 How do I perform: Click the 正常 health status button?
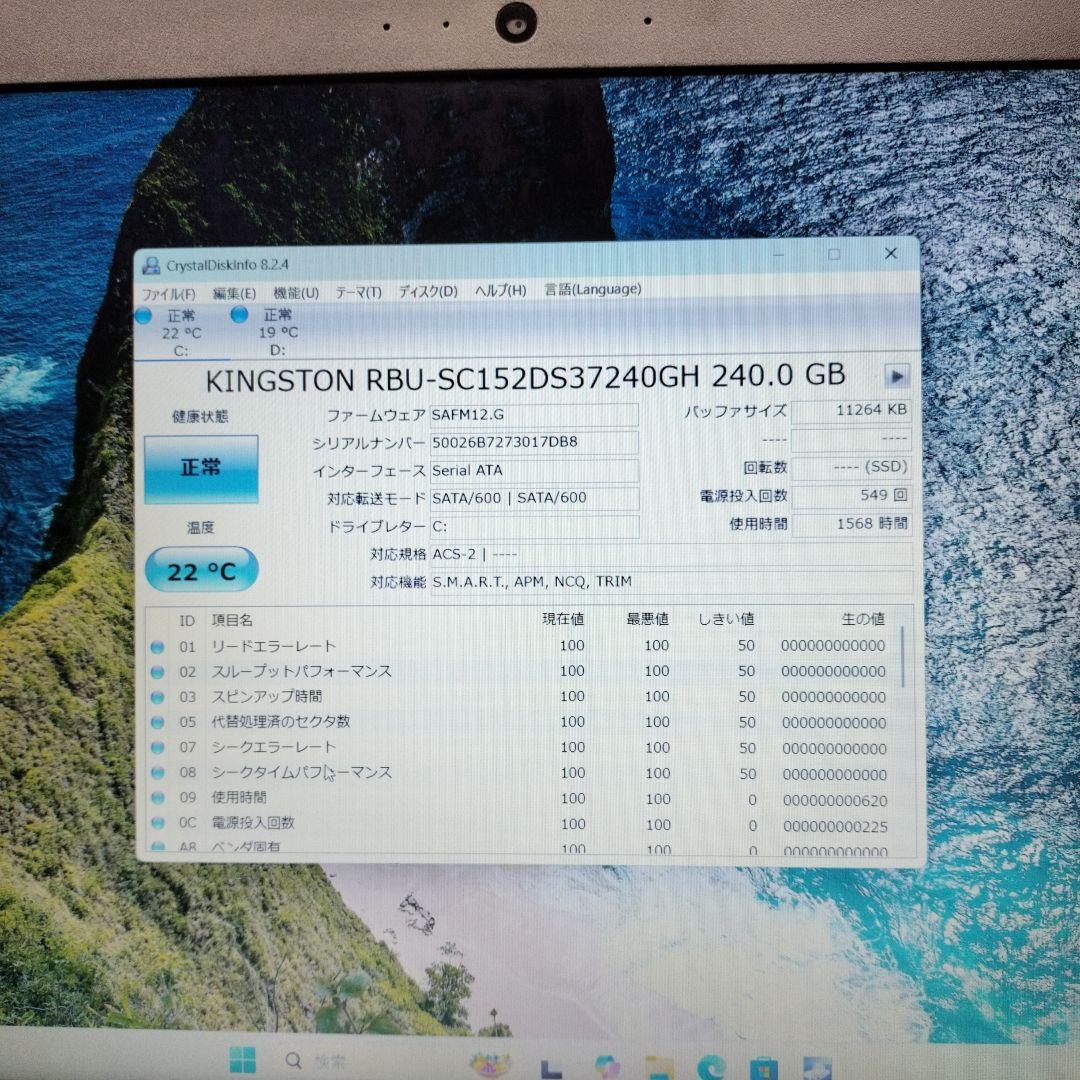pos(201,468)
